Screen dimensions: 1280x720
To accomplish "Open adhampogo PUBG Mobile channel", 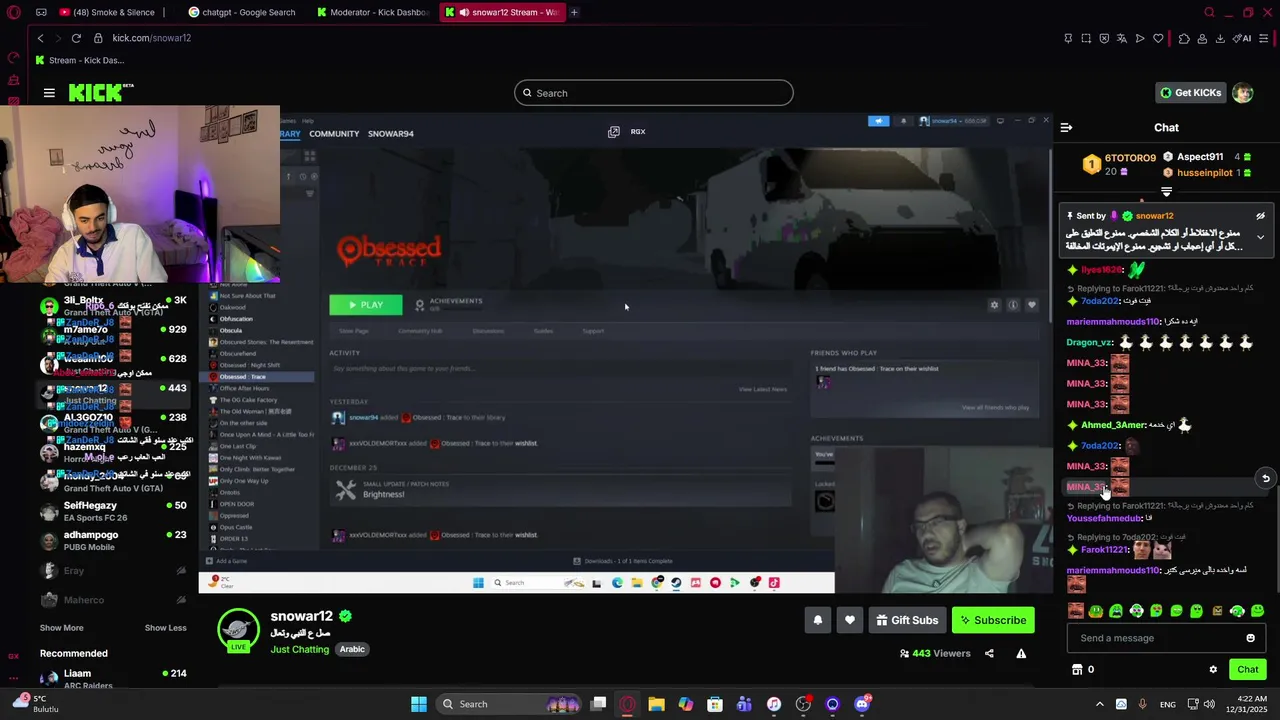I will click(112, 541).
